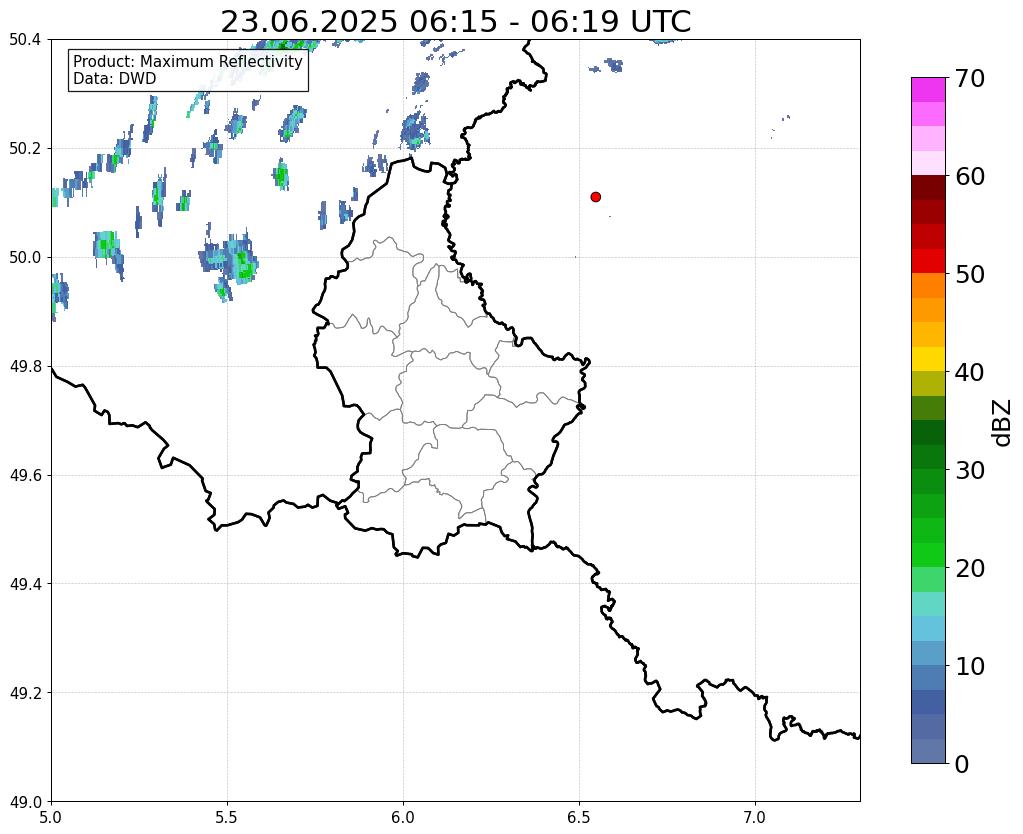This screenshot has height=834, width=1023.
Task: Click the colorbar label '10'
Action: coord(970,666)
